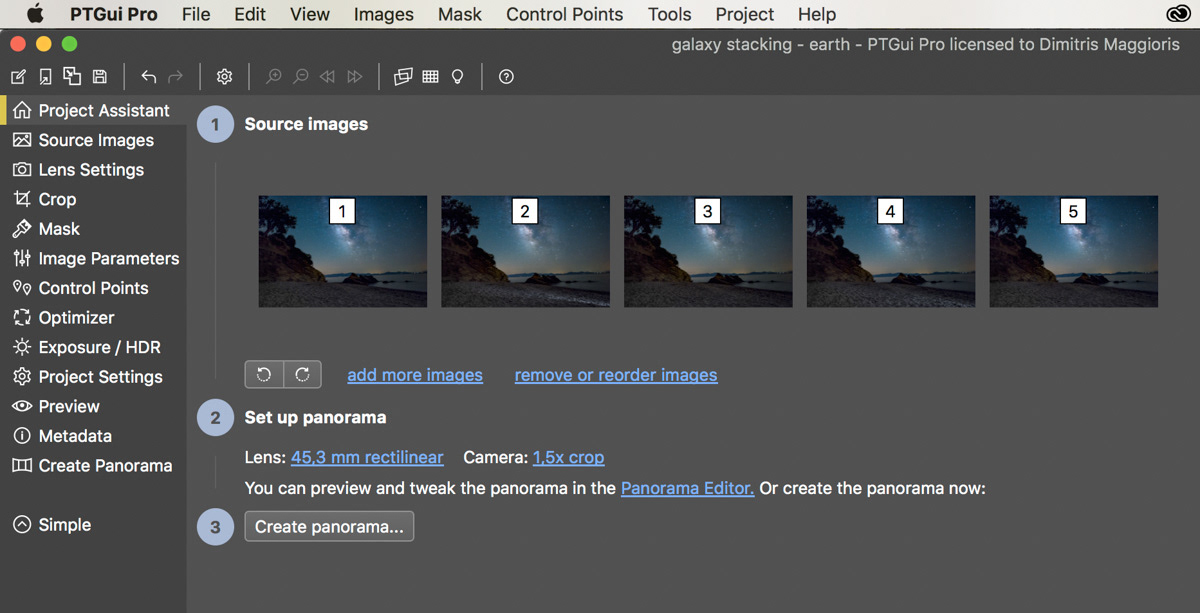Viewport: 1200px width, 613px height.
Task: Select source image thumbnail 4
Action: click(x=891, y=251)
